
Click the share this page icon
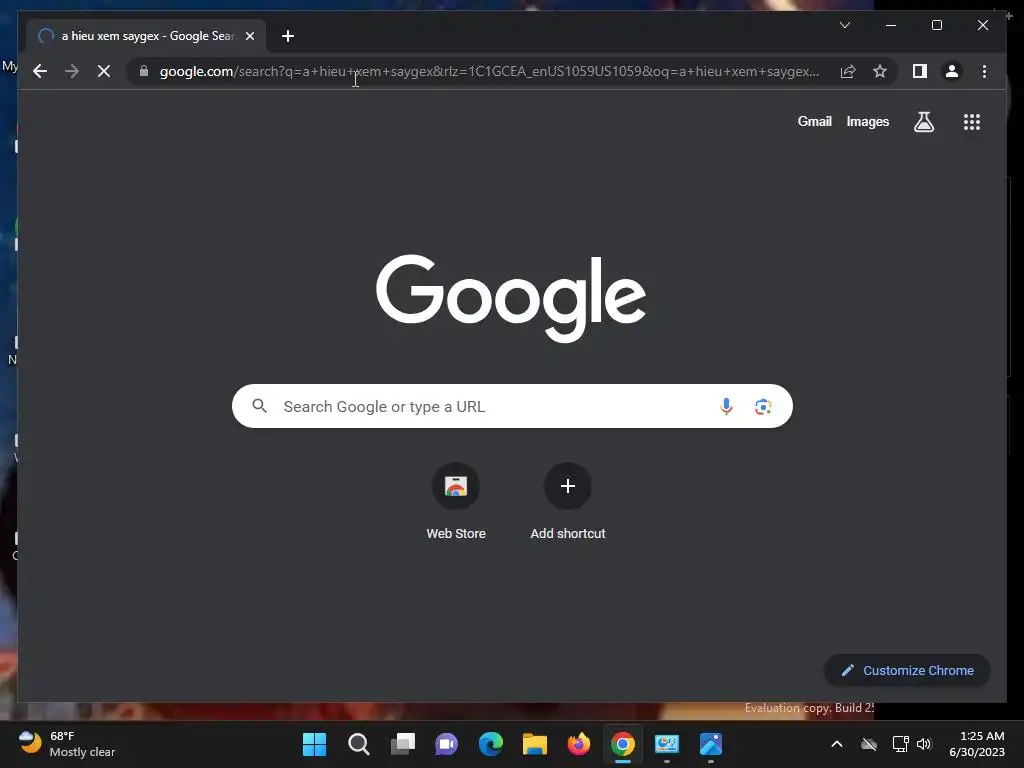pos(848,71)
